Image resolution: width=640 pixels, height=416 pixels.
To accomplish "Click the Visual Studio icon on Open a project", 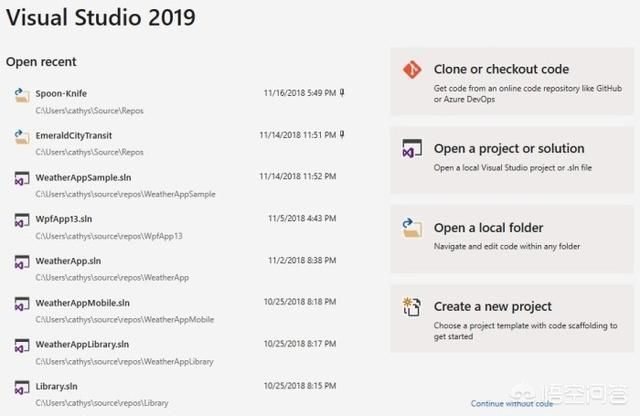I will (x=412, y=149).
